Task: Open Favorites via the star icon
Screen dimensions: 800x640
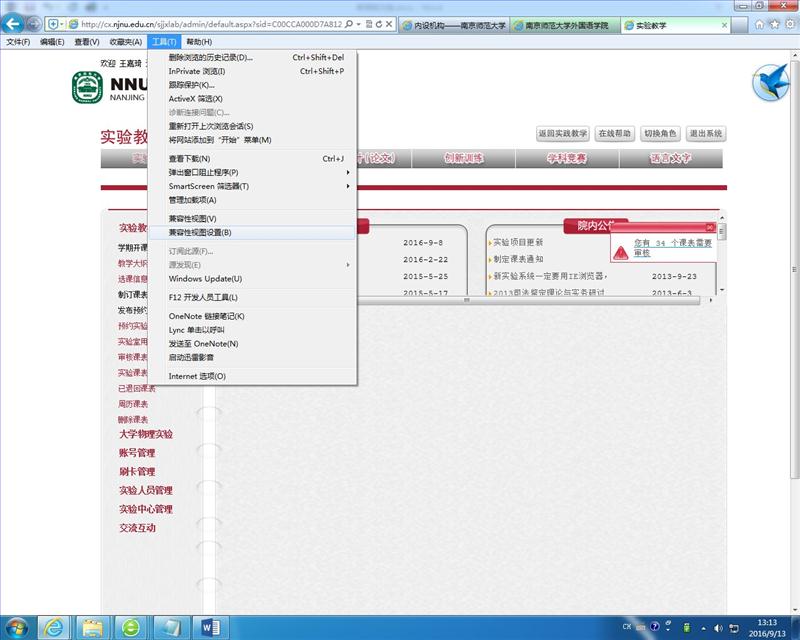Action: point(775,23)
